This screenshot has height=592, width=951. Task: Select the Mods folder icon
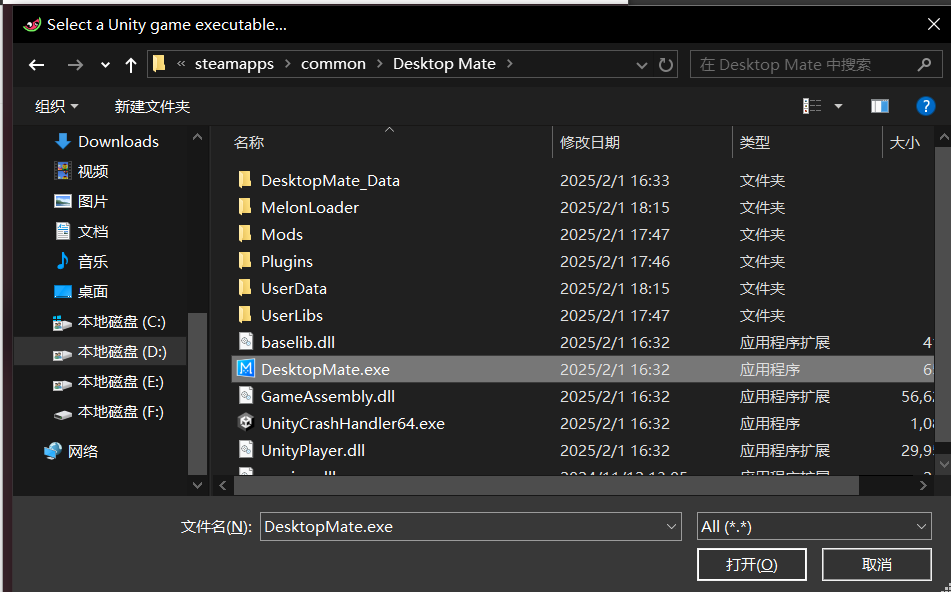tap(245, 234)
